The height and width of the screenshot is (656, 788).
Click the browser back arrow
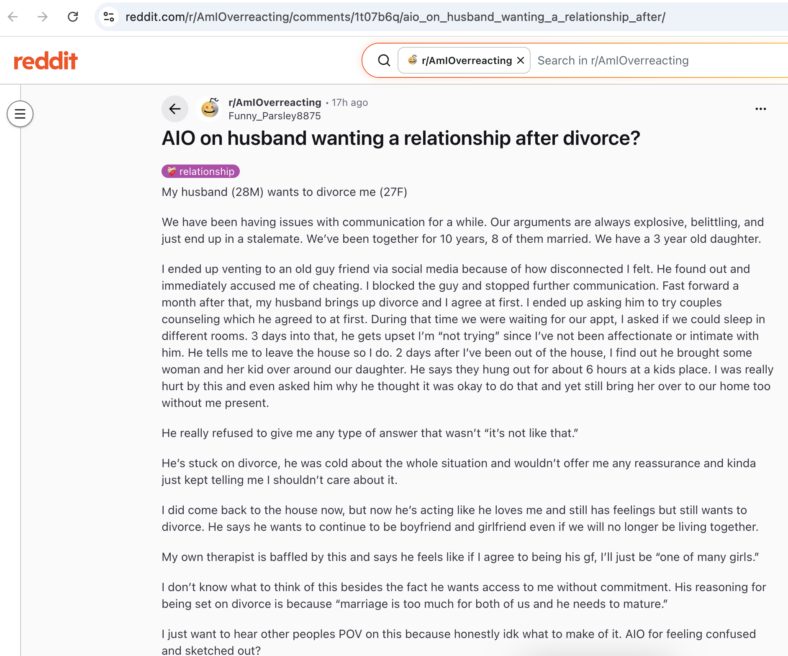[14, 17]
